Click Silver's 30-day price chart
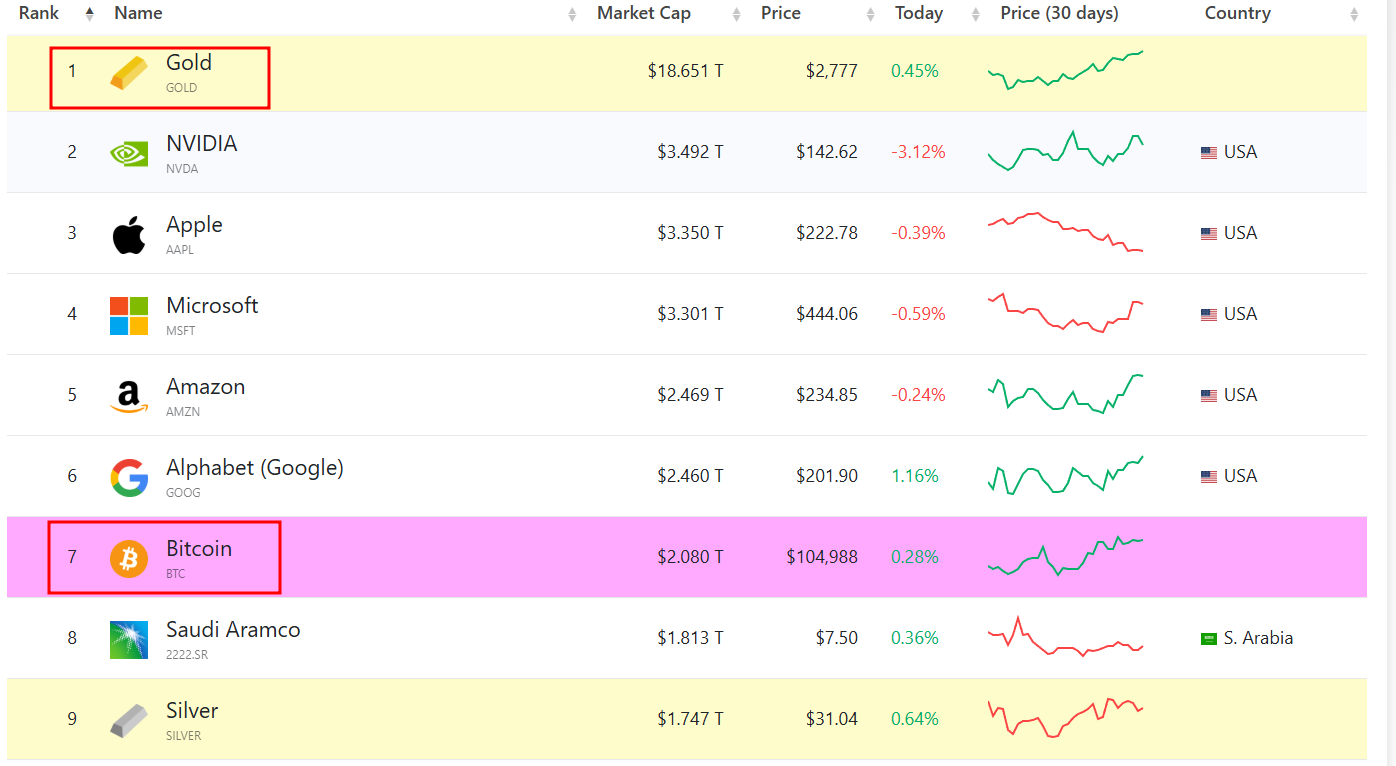 (1065, 718)
